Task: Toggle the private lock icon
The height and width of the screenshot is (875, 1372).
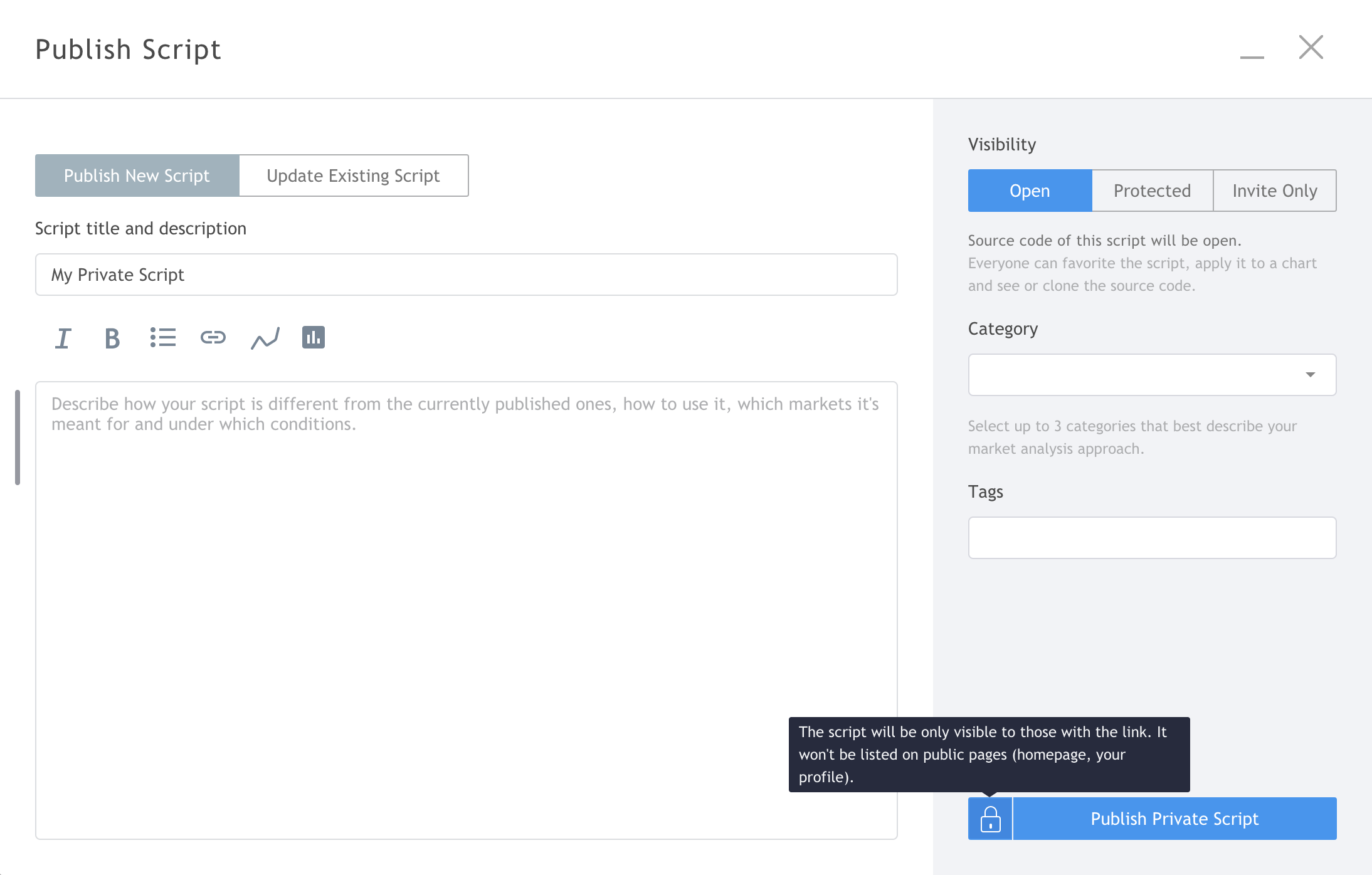Action: tap(990, 819)
